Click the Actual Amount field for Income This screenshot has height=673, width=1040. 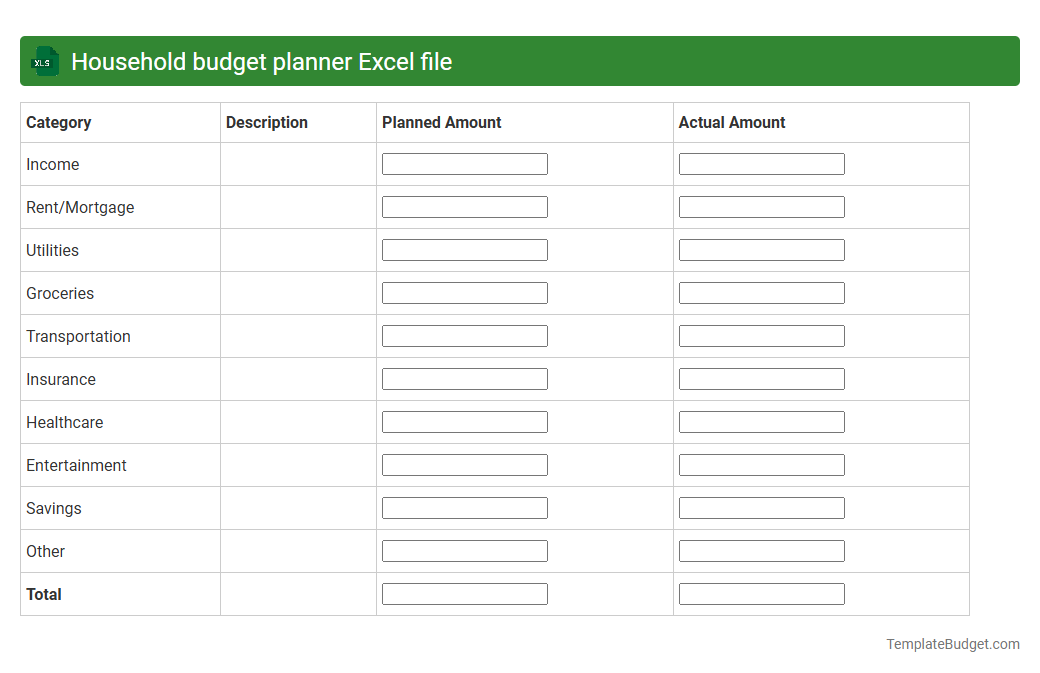761,163
